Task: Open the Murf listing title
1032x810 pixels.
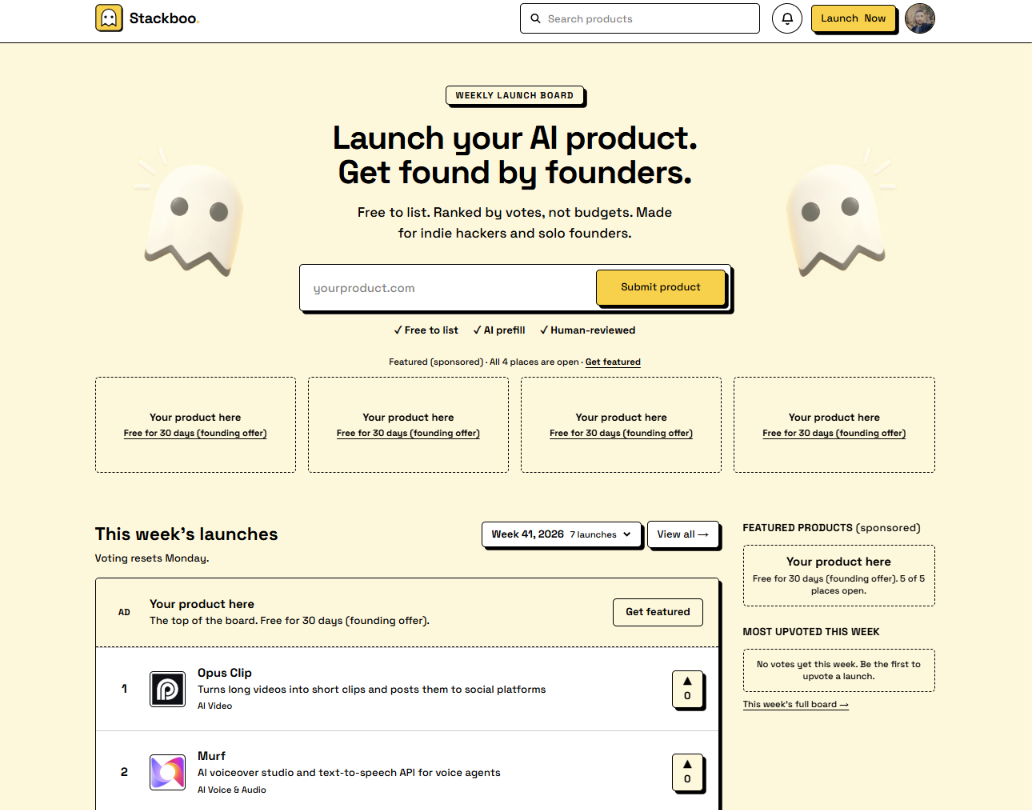Action: (211, 756)
